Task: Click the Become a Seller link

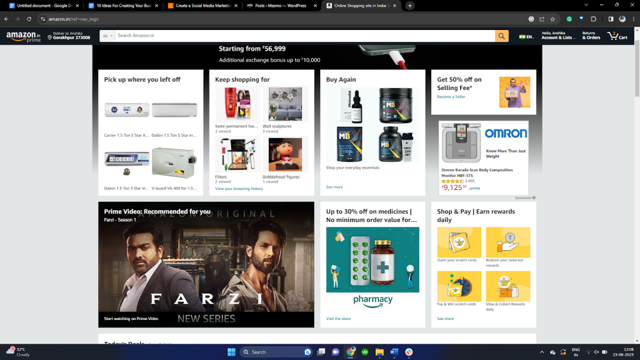Action: [451, 97]
